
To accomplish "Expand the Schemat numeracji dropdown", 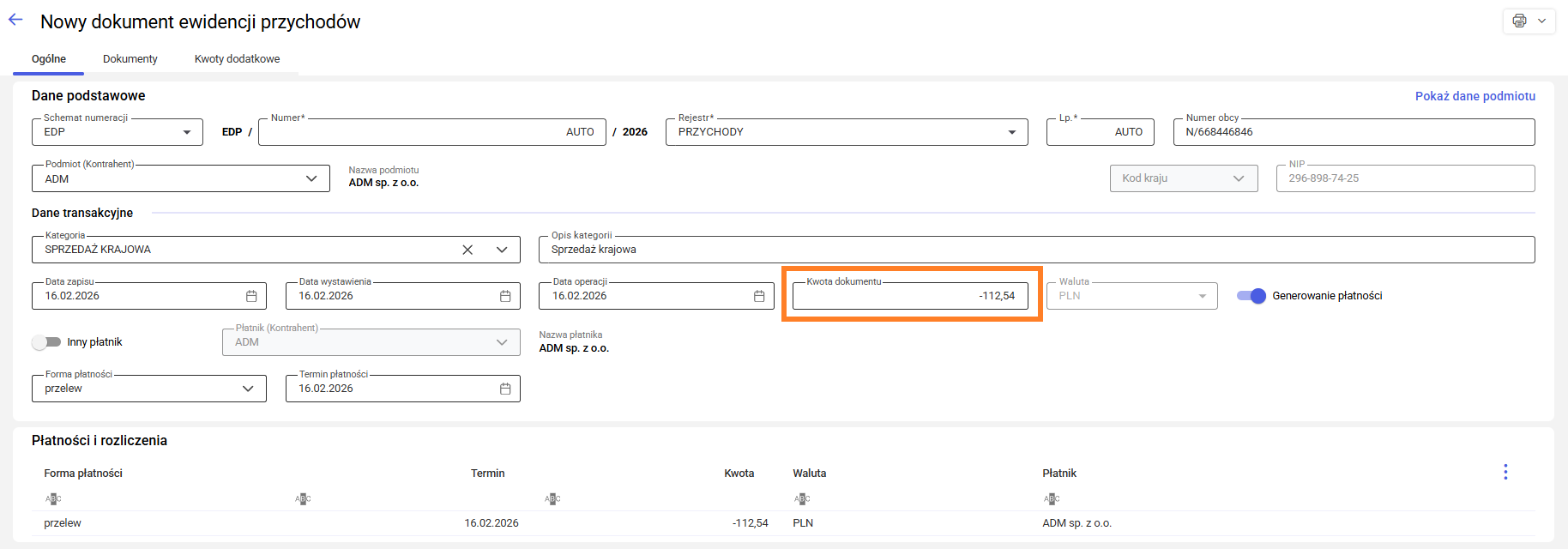I will (187, 132).
